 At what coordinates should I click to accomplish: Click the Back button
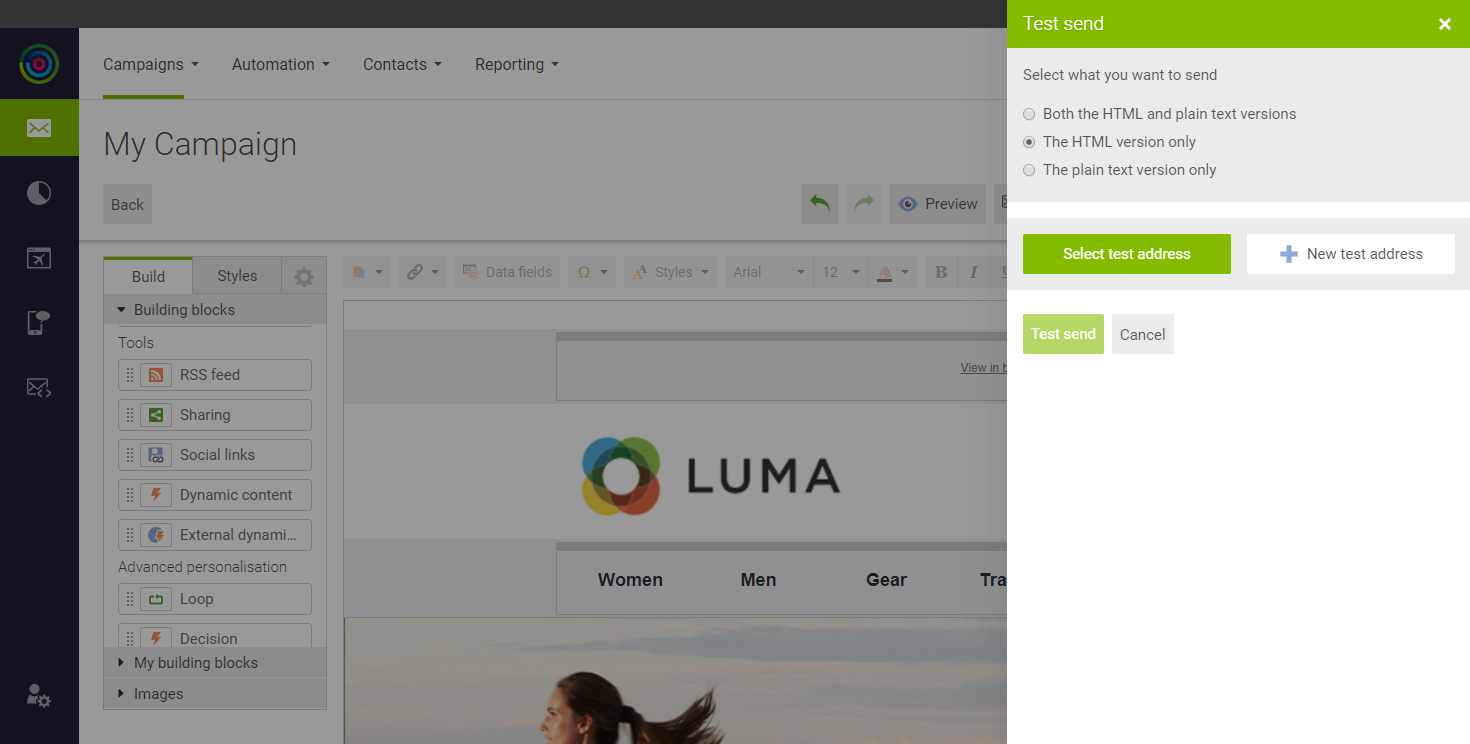point(127,204)
